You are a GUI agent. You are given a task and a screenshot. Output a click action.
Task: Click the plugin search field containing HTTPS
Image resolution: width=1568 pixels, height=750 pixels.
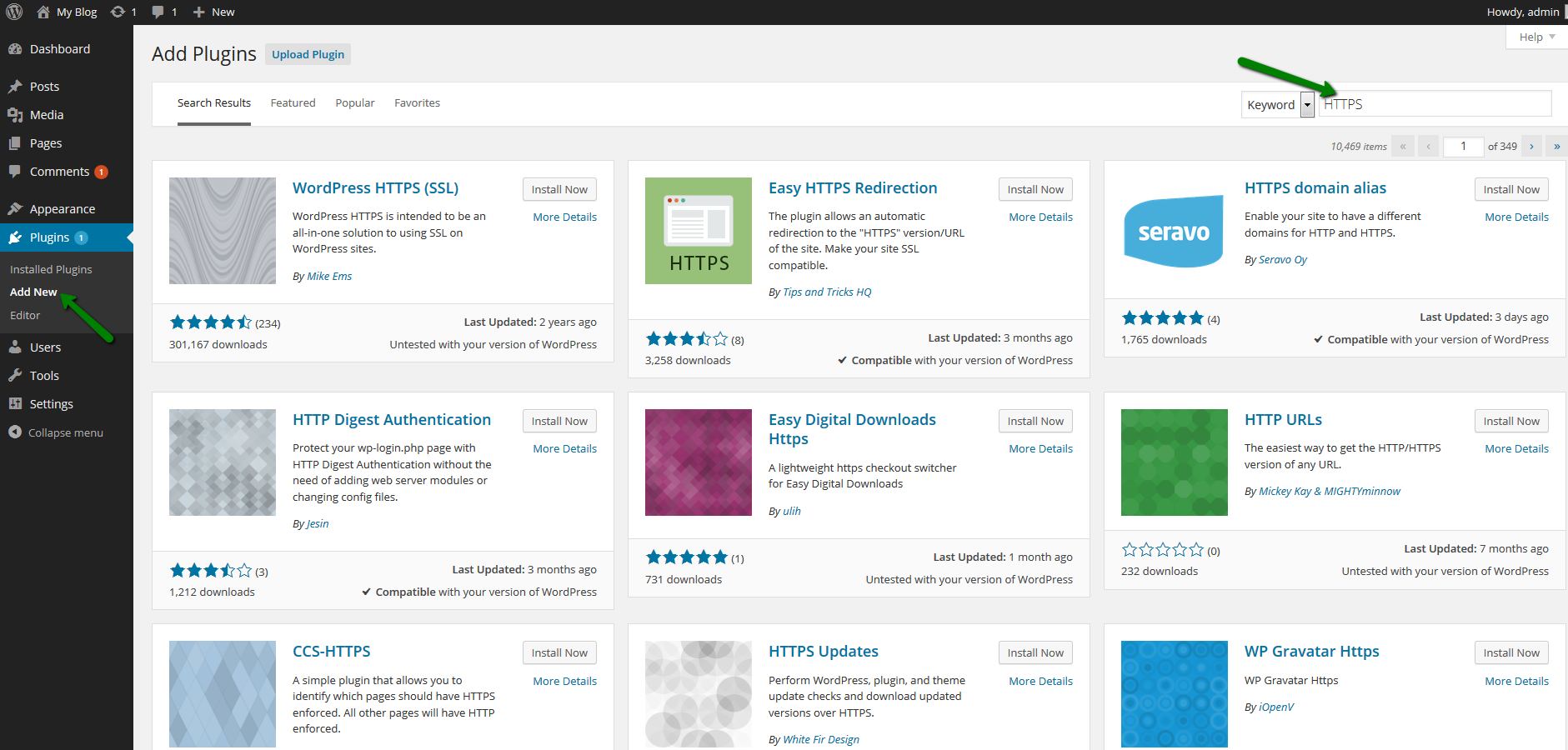[1435, 104]
